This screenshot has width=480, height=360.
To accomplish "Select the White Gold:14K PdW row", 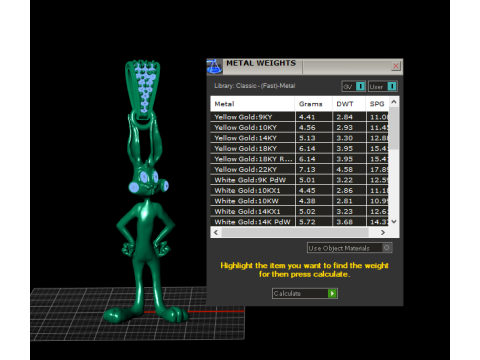I will [300, 222].
